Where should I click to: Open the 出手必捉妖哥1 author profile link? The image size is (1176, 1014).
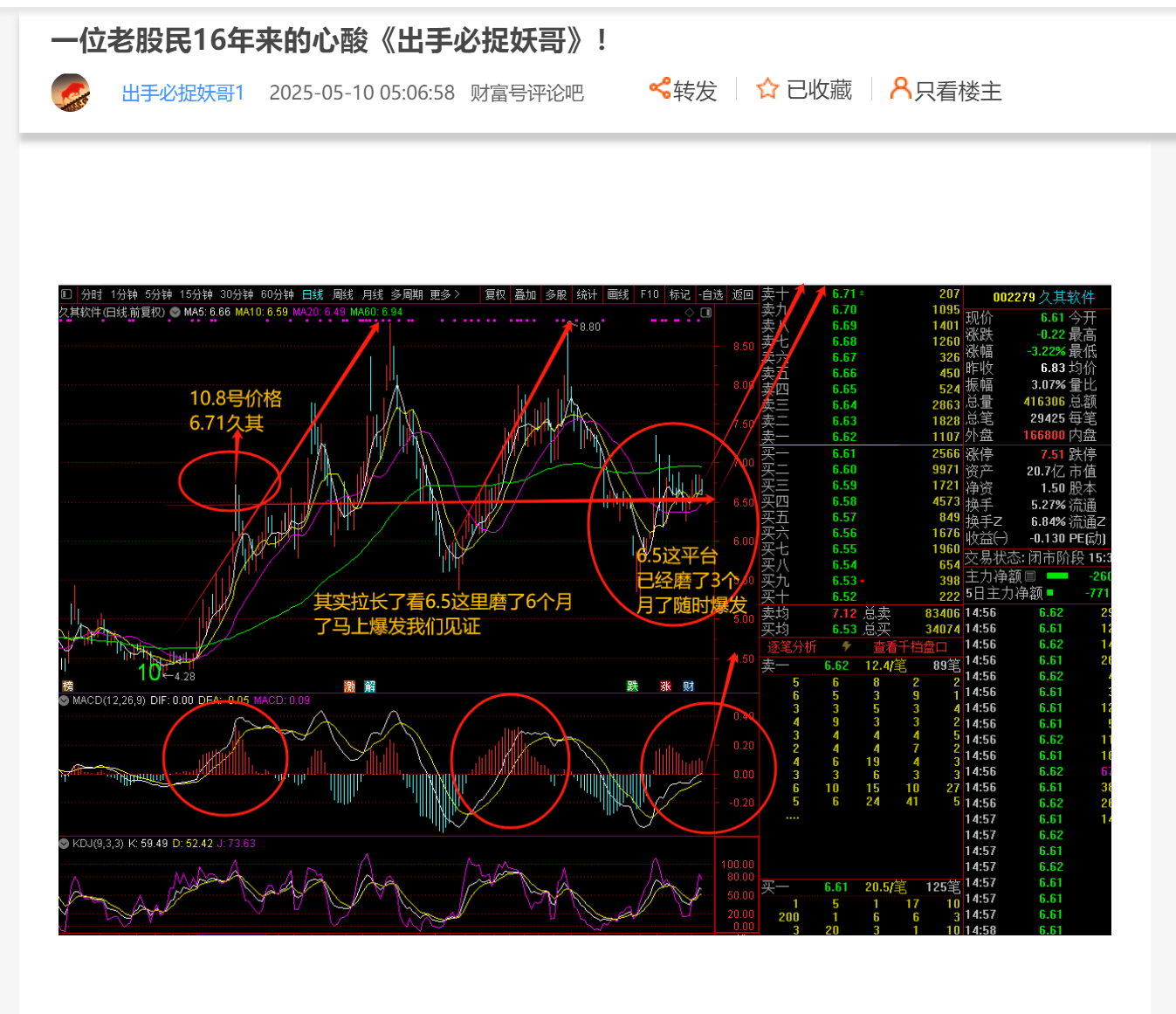click(x=182, y=93)
